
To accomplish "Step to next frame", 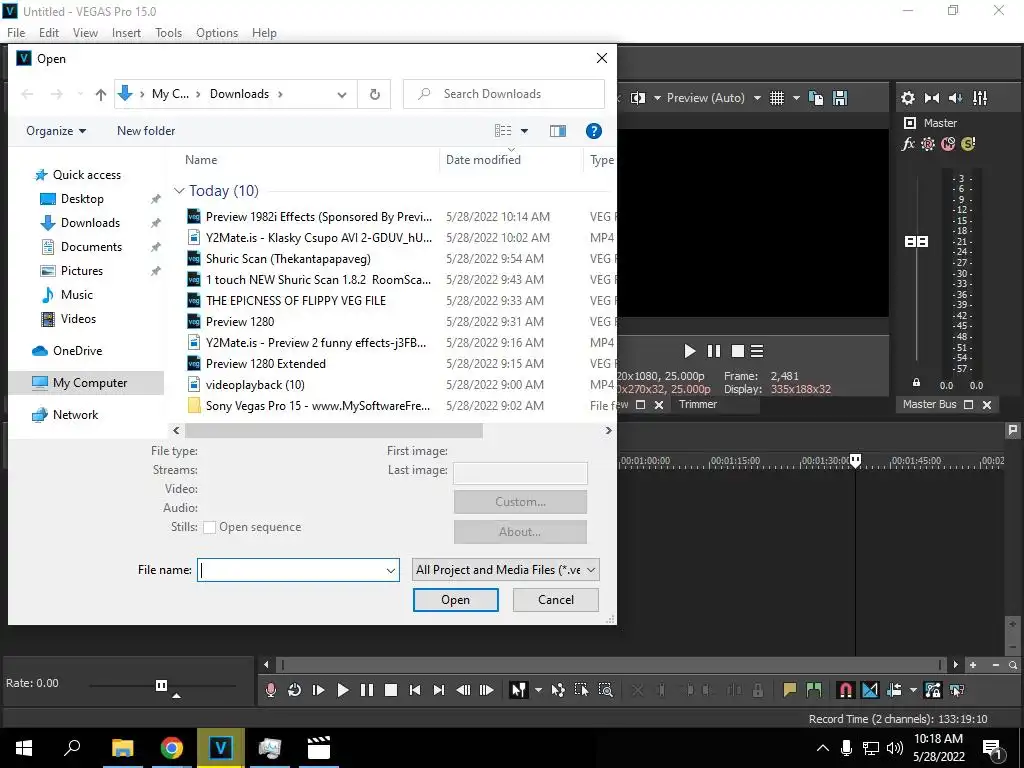I will click(x=487, y=690).
